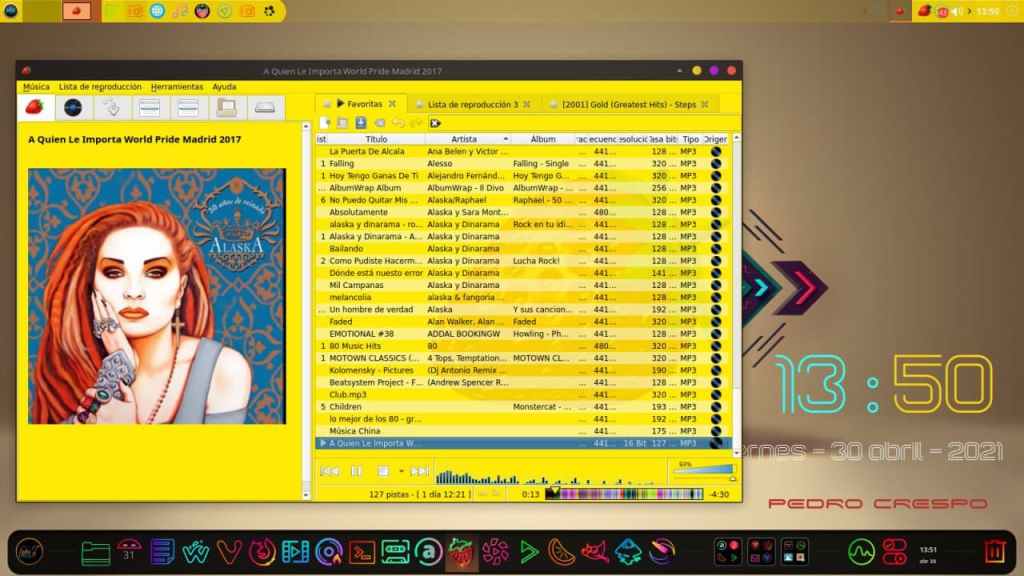Open the vinyl disc library tab
1024x576 pixels.
[x=72, y=107]
